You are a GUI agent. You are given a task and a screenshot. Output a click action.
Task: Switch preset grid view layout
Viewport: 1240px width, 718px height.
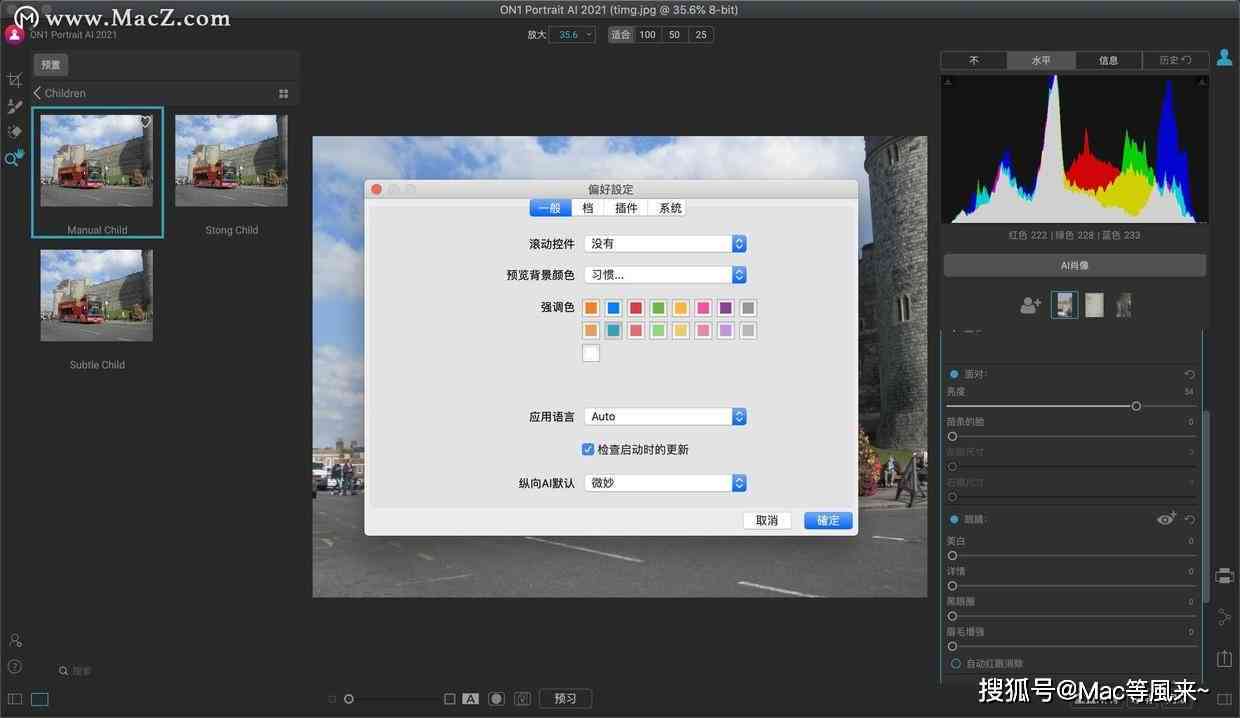pyautogui.click(x=283, y=93)
